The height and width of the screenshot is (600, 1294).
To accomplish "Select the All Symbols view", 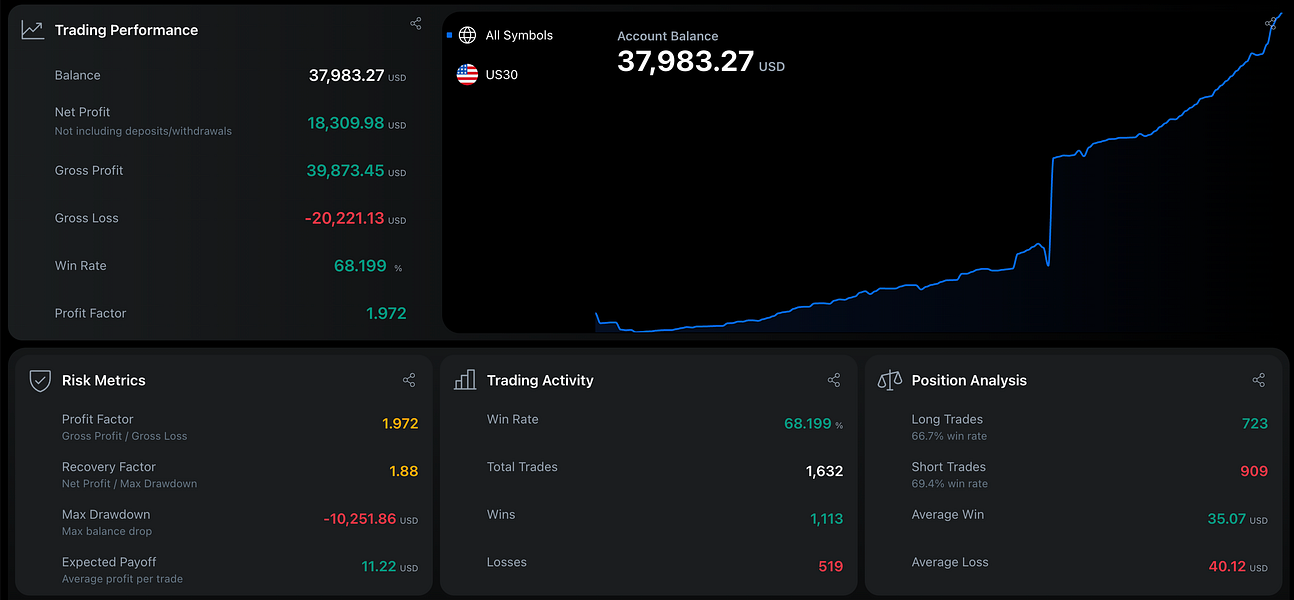I will pos(519,35).
